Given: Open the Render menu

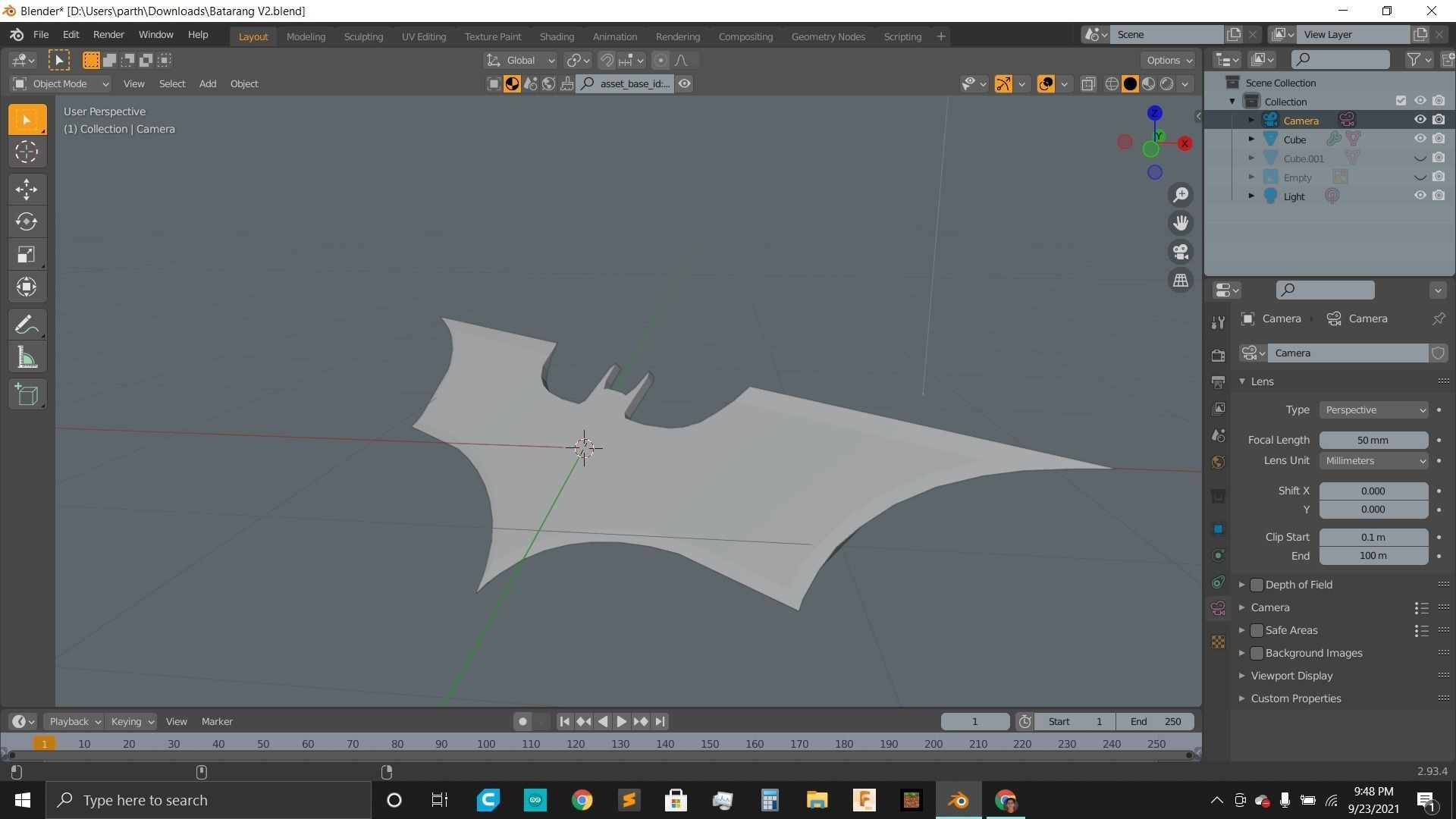Looking at the screenshot, I should [x=108, y=35].
